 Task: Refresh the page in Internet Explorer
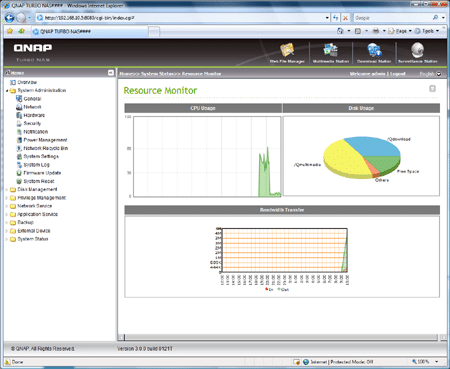click(336, 18)
